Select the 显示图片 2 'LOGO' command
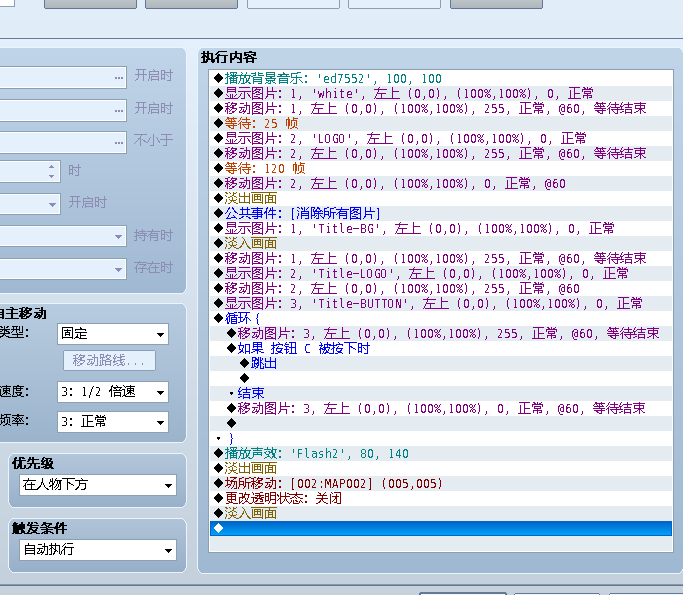This screenshot has width=683, height=595. click(x=441, y=139)
